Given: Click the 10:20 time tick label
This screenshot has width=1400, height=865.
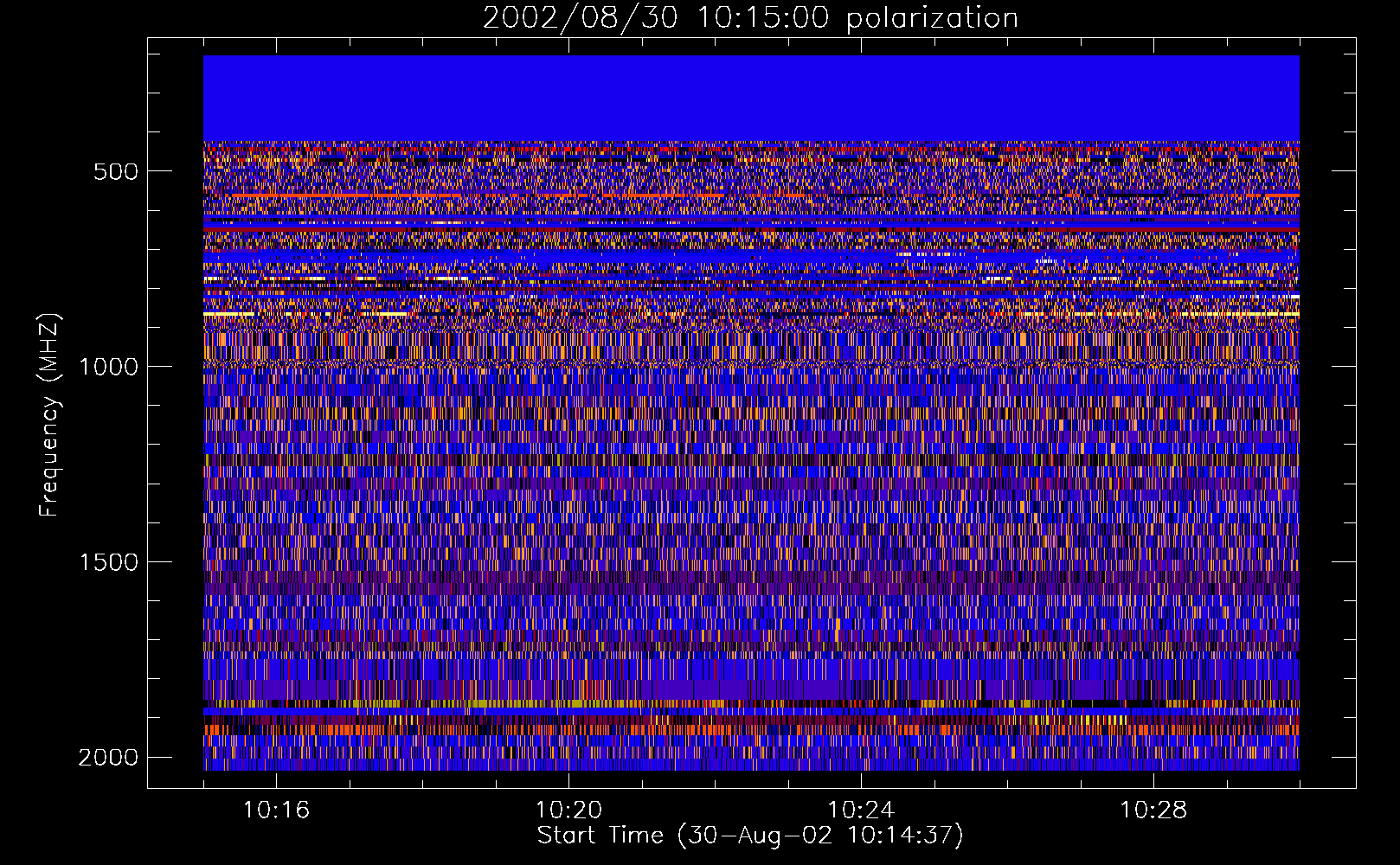Looking at the screenshot, I should click(x=568, y=811).
